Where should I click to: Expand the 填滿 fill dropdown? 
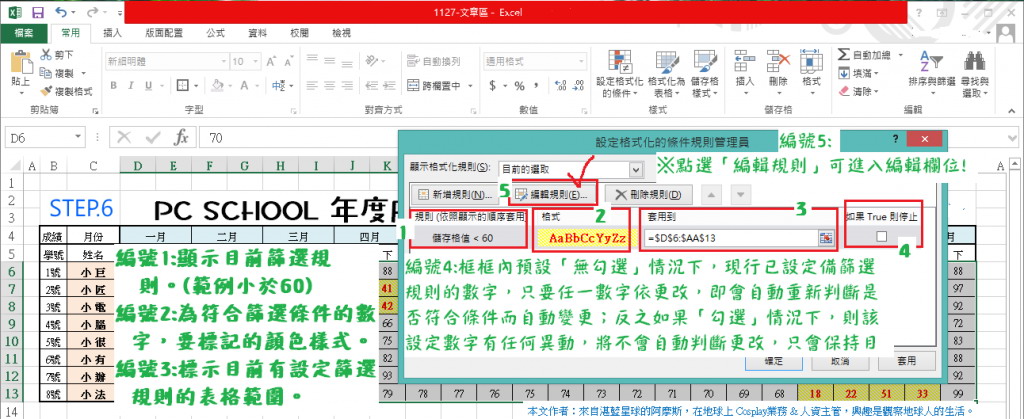pos(876,73)
